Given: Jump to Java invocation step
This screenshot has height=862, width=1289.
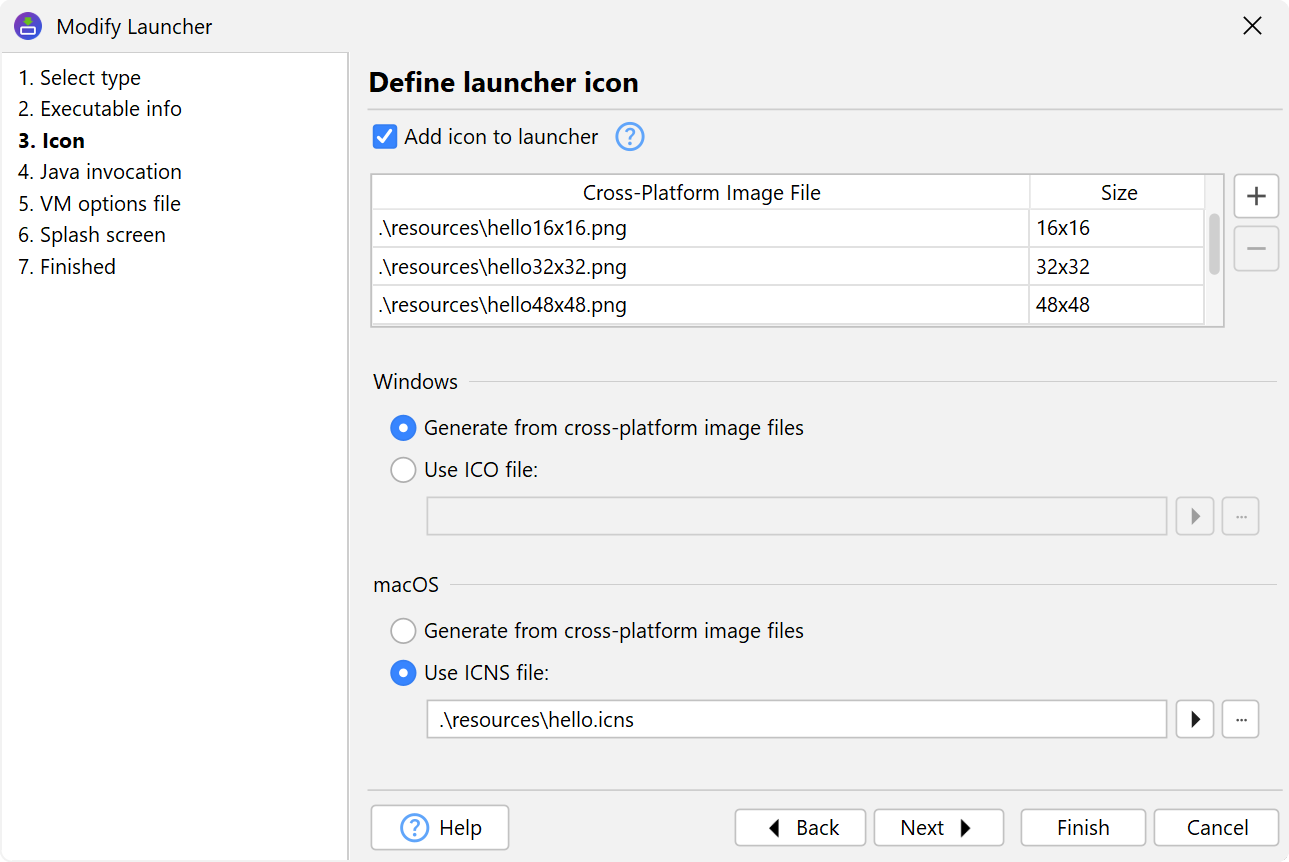Looking at the screenshot, I should (x=99, y=172).
